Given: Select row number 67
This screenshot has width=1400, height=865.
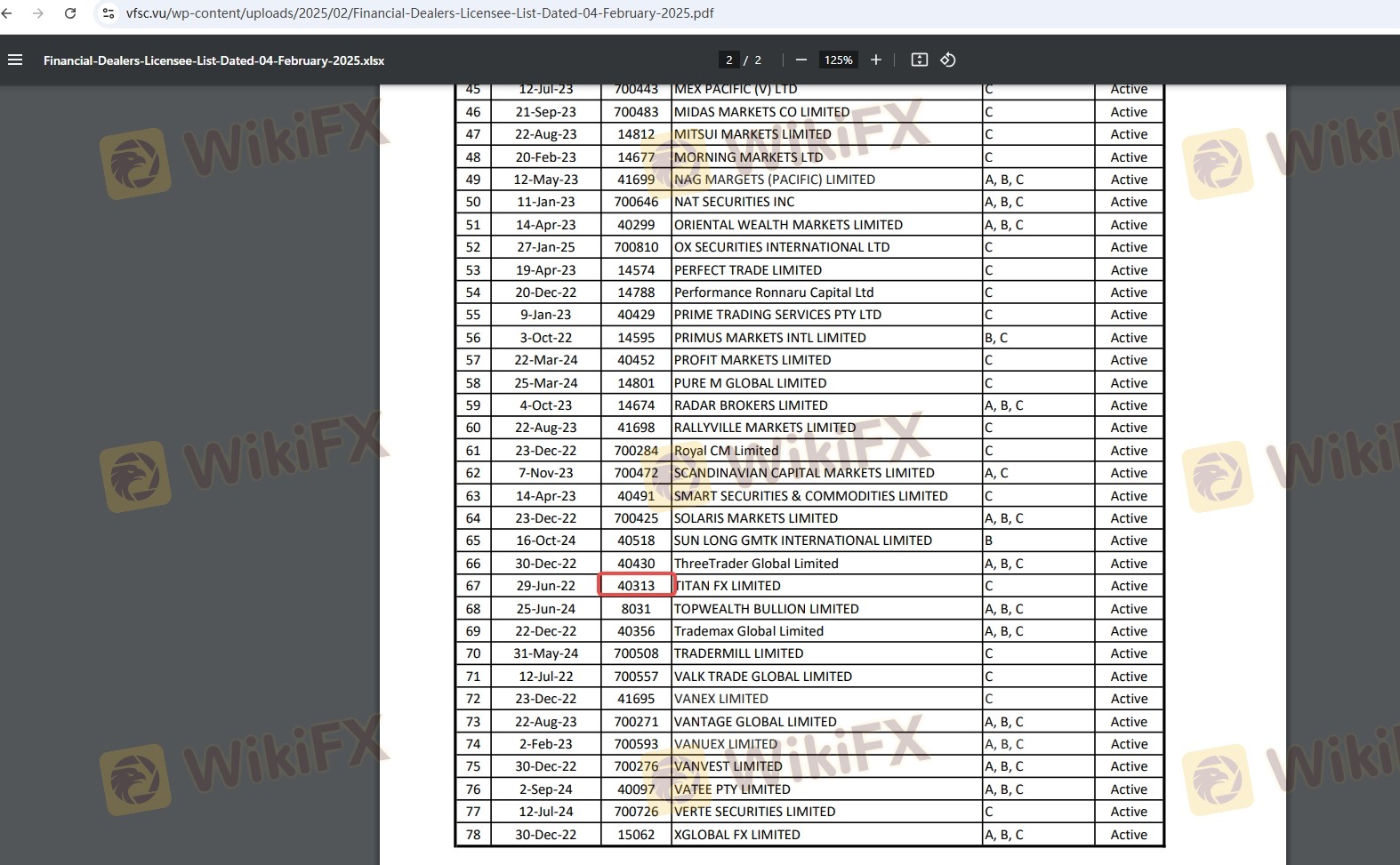Looking at the screenshot, I should click(x=473, y=586).
